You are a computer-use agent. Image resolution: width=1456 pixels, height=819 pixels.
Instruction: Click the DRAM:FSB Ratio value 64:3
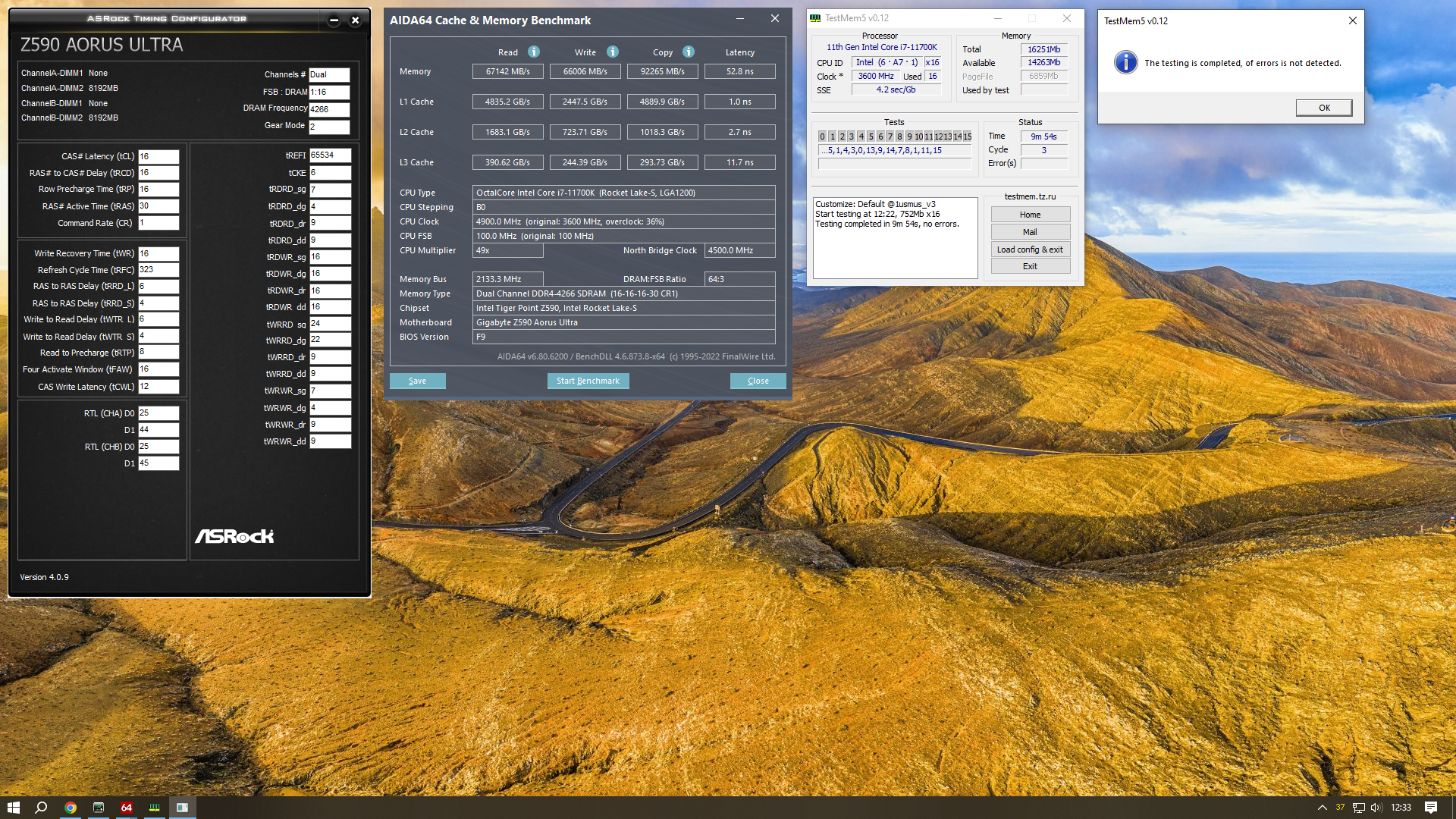coord(739,279)
